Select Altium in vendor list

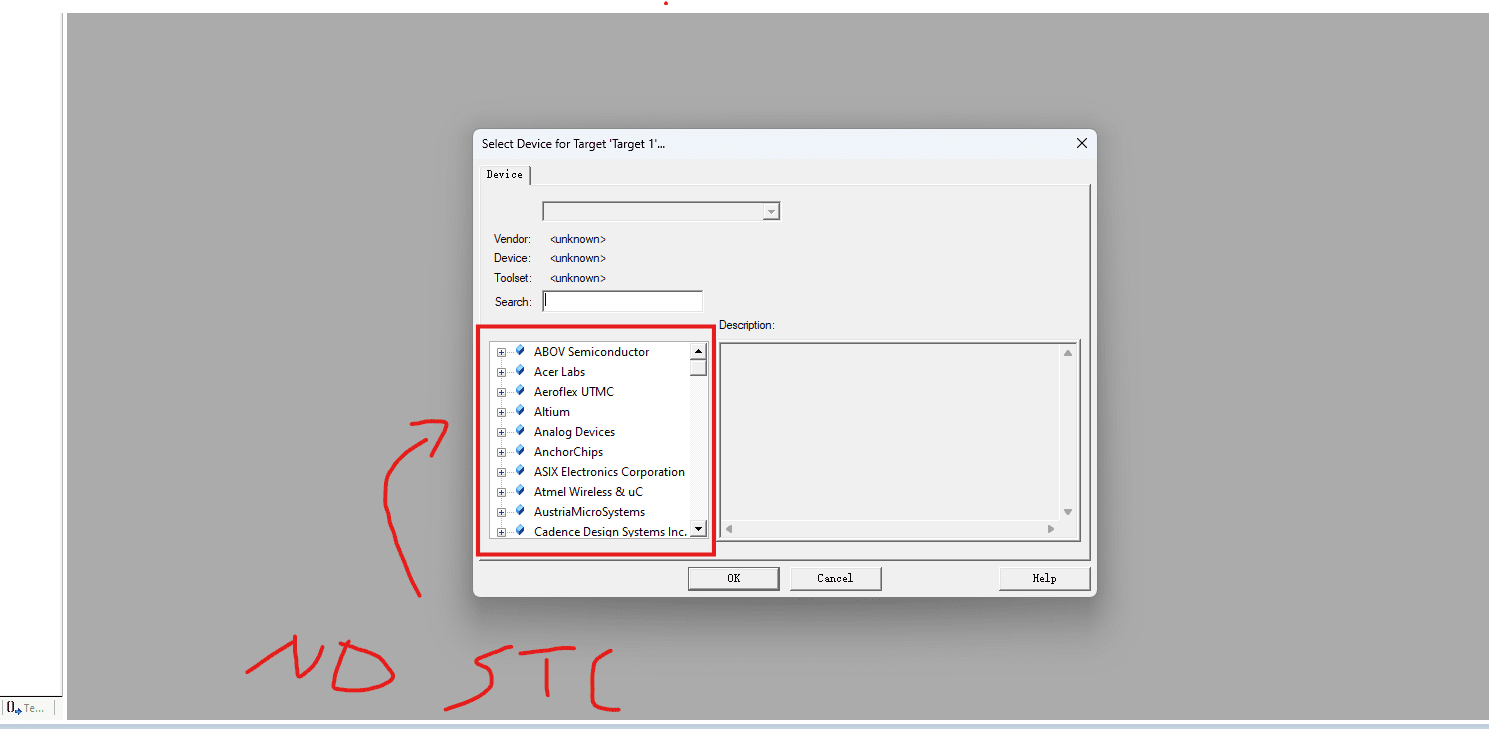[x=552, y=412]
